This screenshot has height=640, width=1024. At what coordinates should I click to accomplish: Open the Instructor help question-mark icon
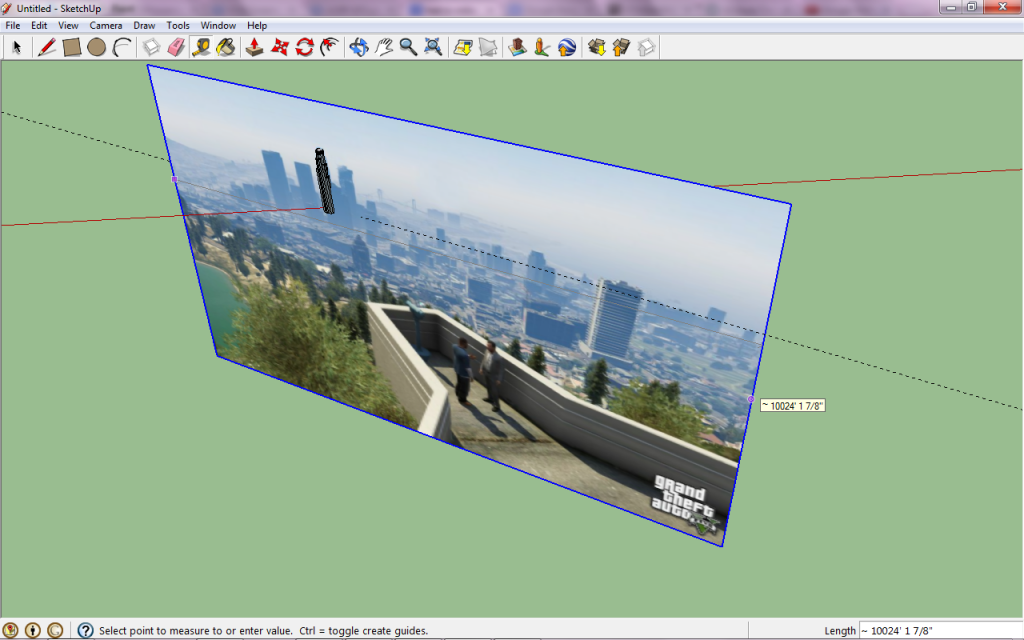click(x=86, y=631)
